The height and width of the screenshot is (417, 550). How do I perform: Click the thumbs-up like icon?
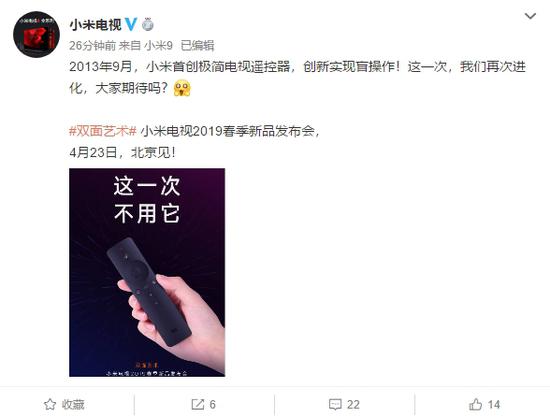[x=475, y=404]
